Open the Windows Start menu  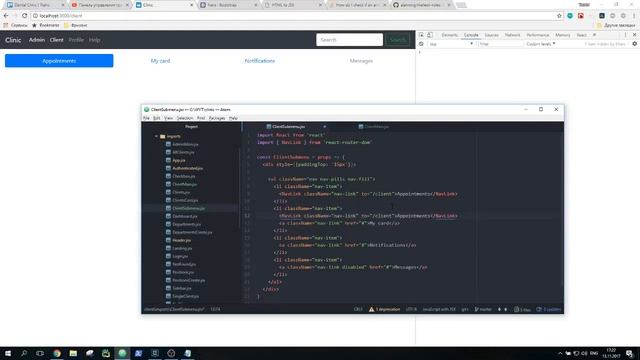[7, 353]
